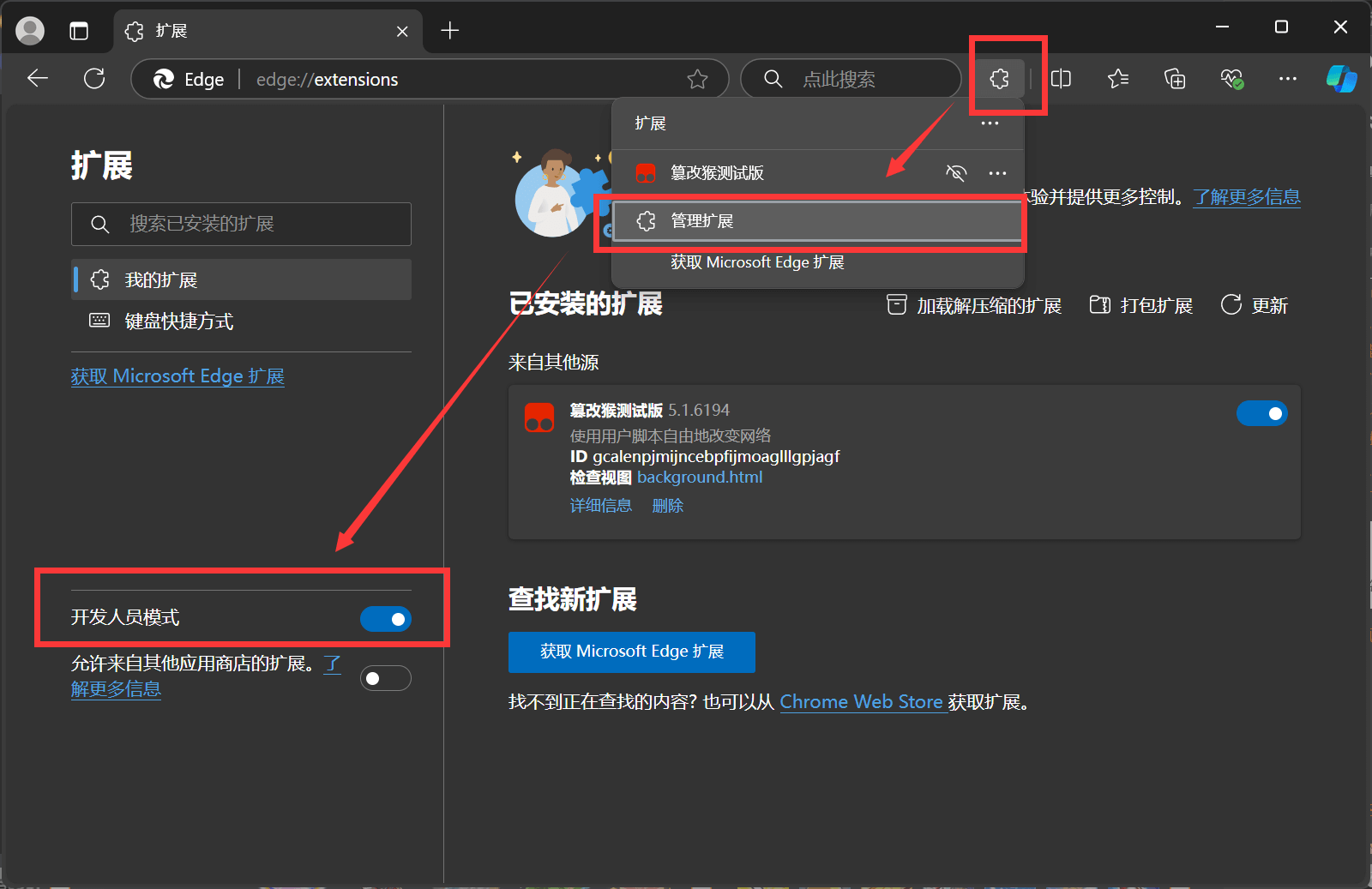1372x889 pixels.
Task: Open the split screen icon
Action: [1061, 79]
